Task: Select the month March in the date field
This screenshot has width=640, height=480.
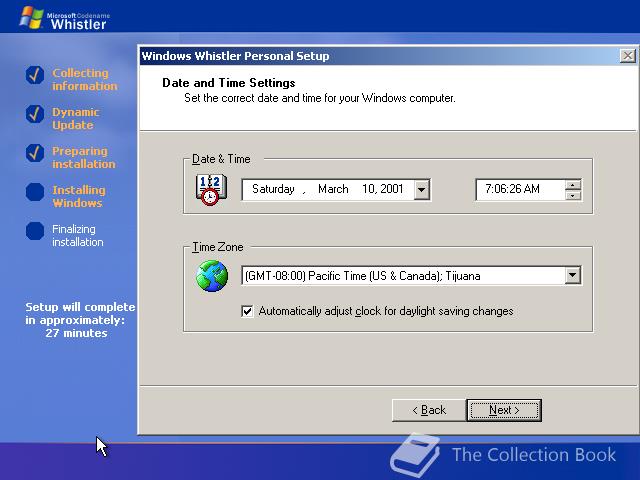Action: [x=333, y=189]
